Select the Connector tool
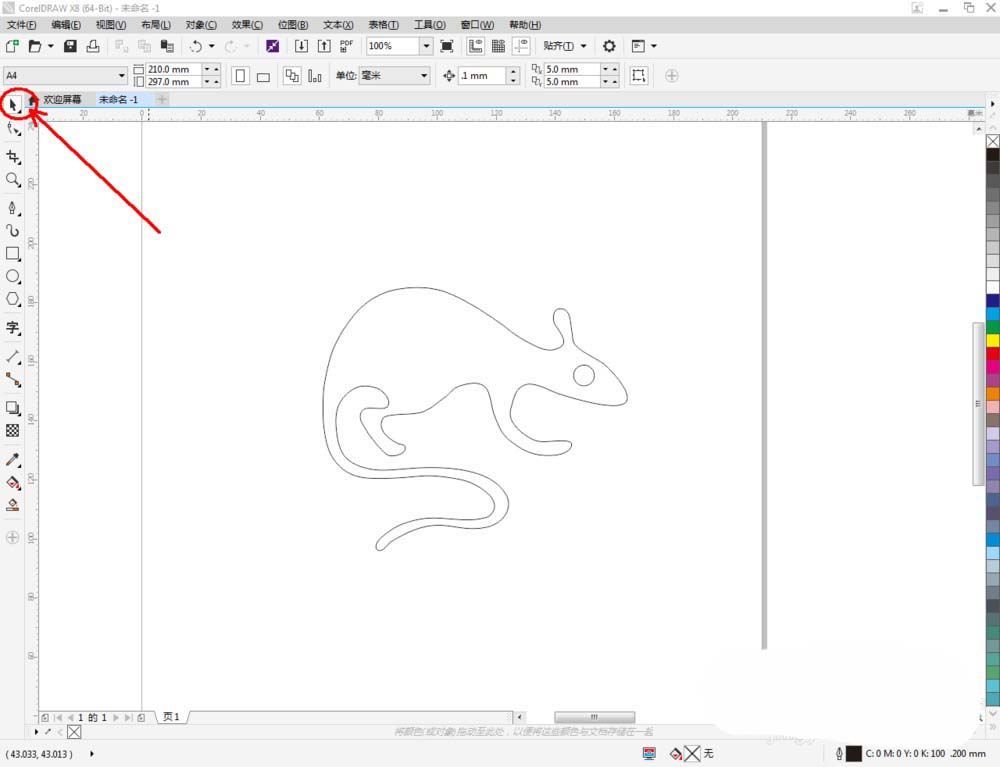The height and width of the screenshot is (767, 1000). pyautogui.click(x=13, y=380)
